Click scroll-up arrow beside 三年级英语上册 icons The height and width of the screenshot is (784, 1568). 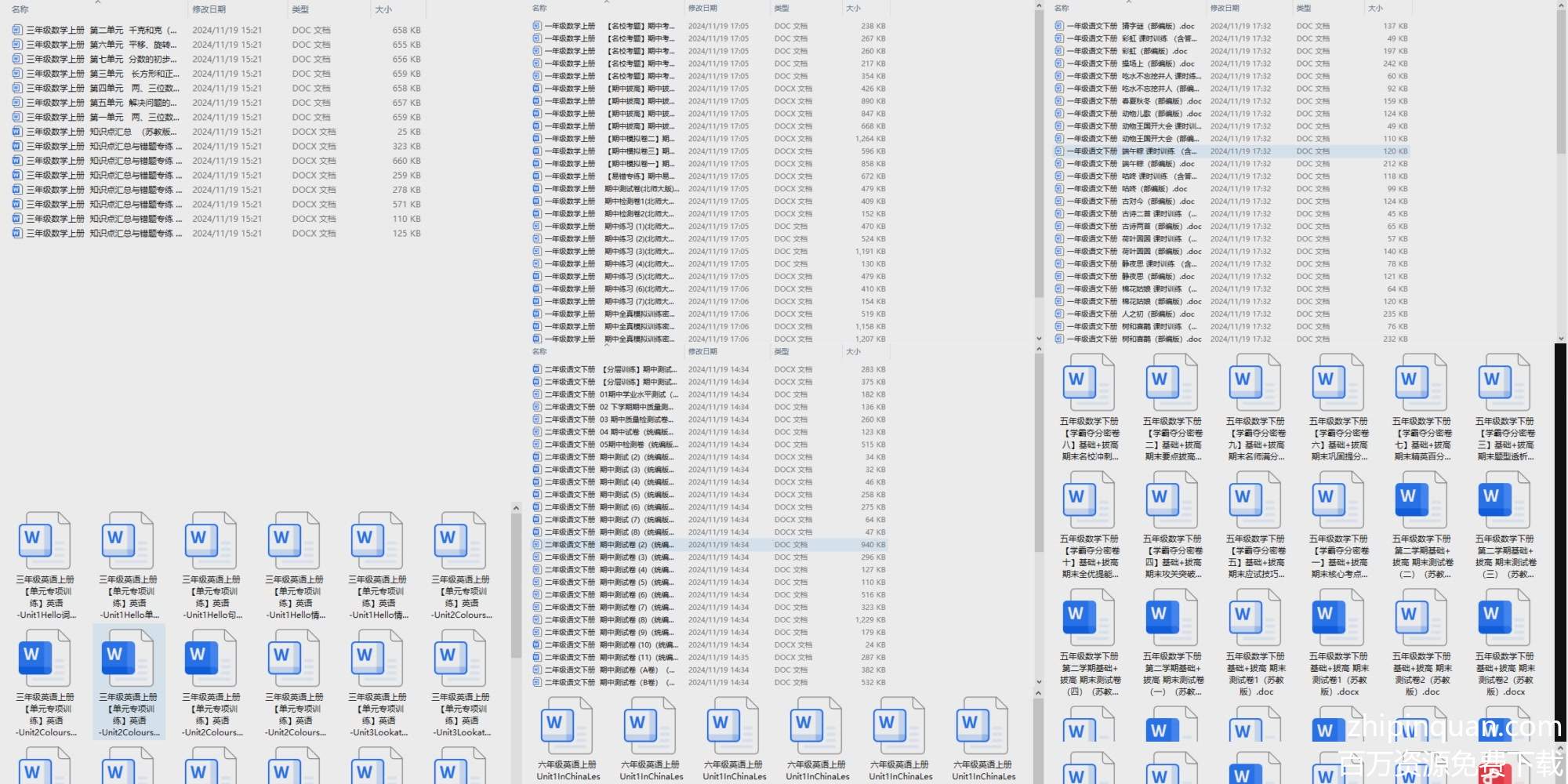click(516, 508)
